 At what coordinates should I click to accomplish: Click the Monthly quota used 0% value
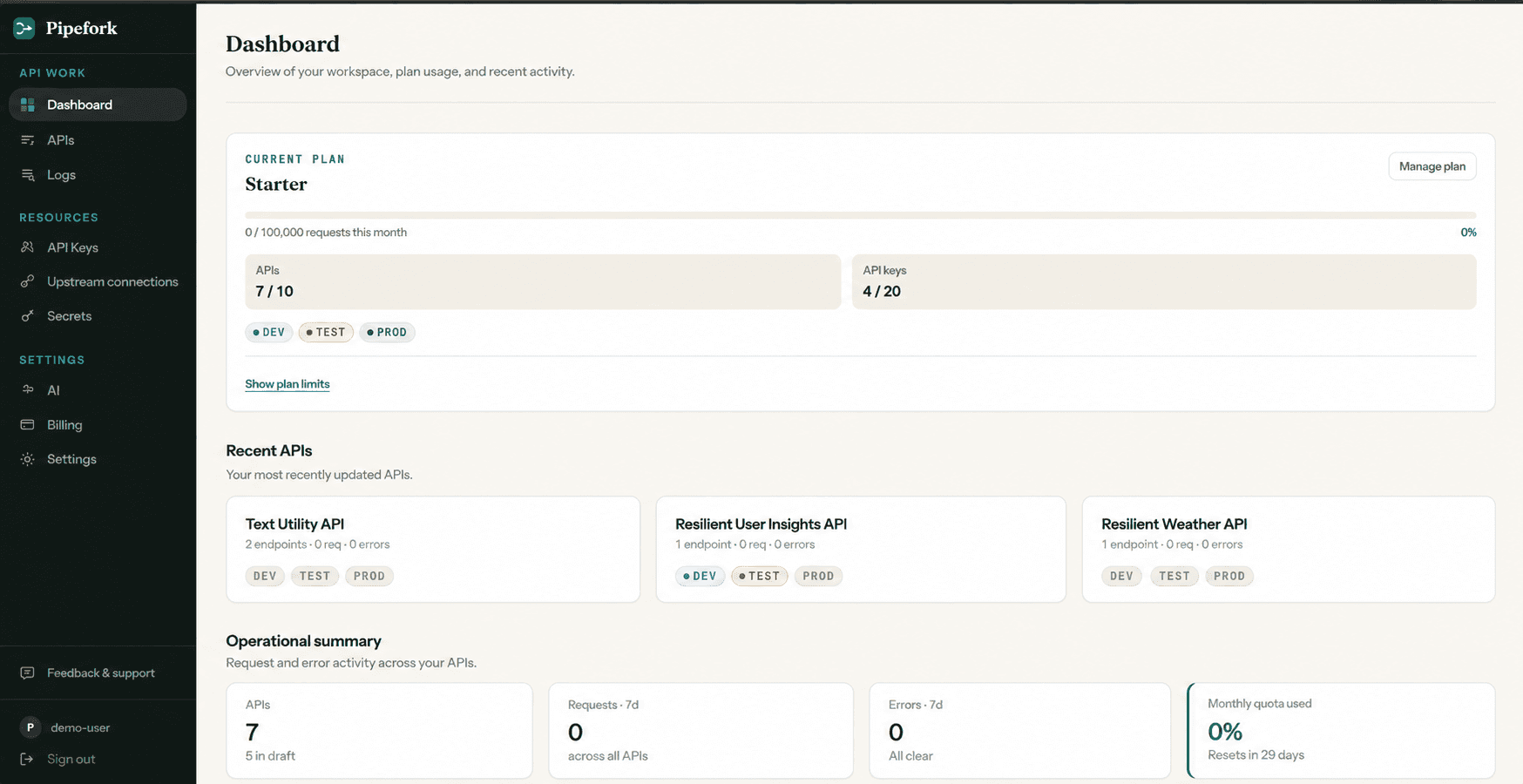[x=1225, y=732]
